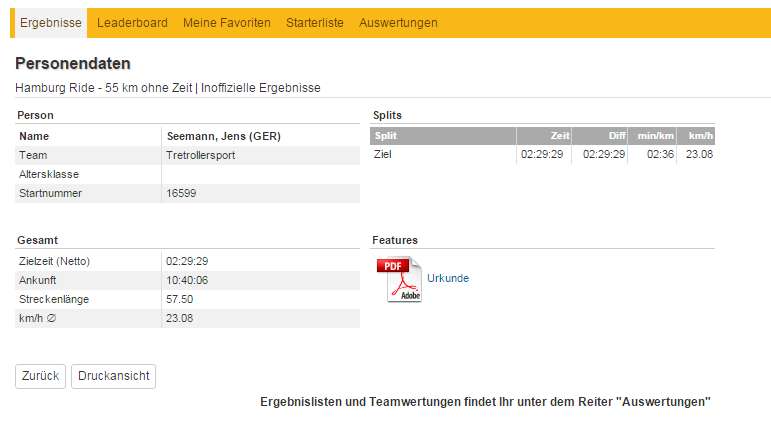Click the Streckenlänge value 57.50
This screenshot has width=771, height=432.
[179, 299]
